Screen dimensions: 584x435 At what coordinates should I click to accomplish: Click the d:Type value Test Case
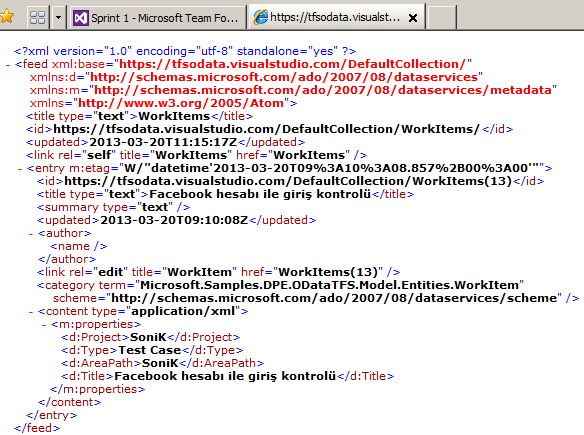pyautogui.click(x=149, y=350)
